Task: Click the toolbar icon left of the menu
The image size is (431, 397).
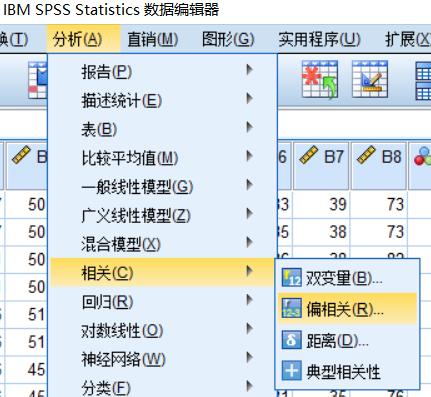Action: [37, 80]
